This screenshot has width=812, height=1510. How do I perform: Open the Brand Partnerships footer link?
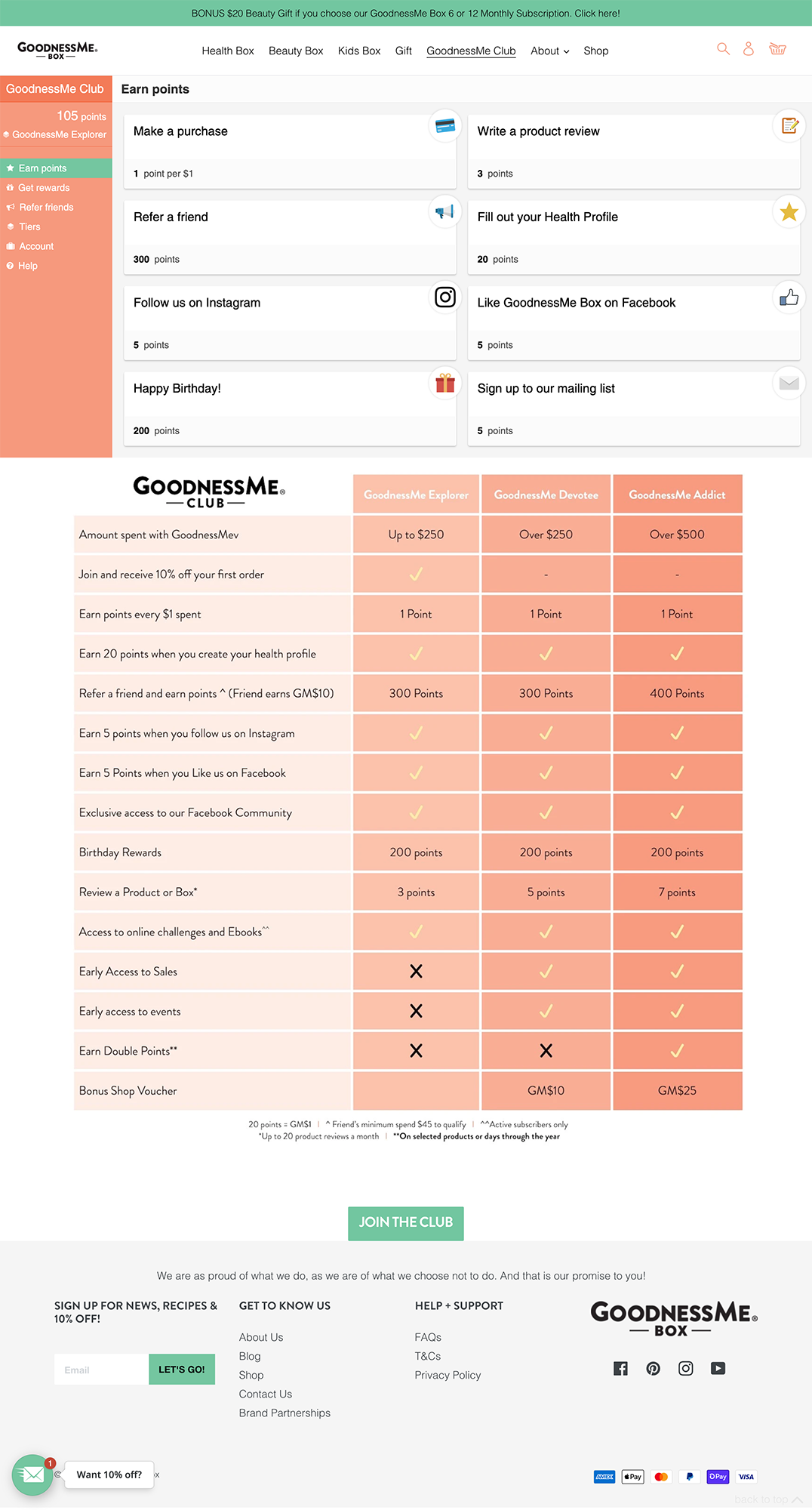point(285,1413)
